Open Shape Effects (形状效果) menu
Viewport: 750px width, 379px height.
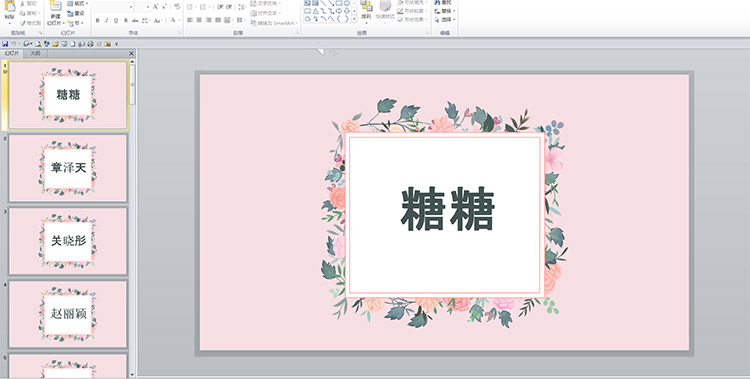tap(412, 19)
